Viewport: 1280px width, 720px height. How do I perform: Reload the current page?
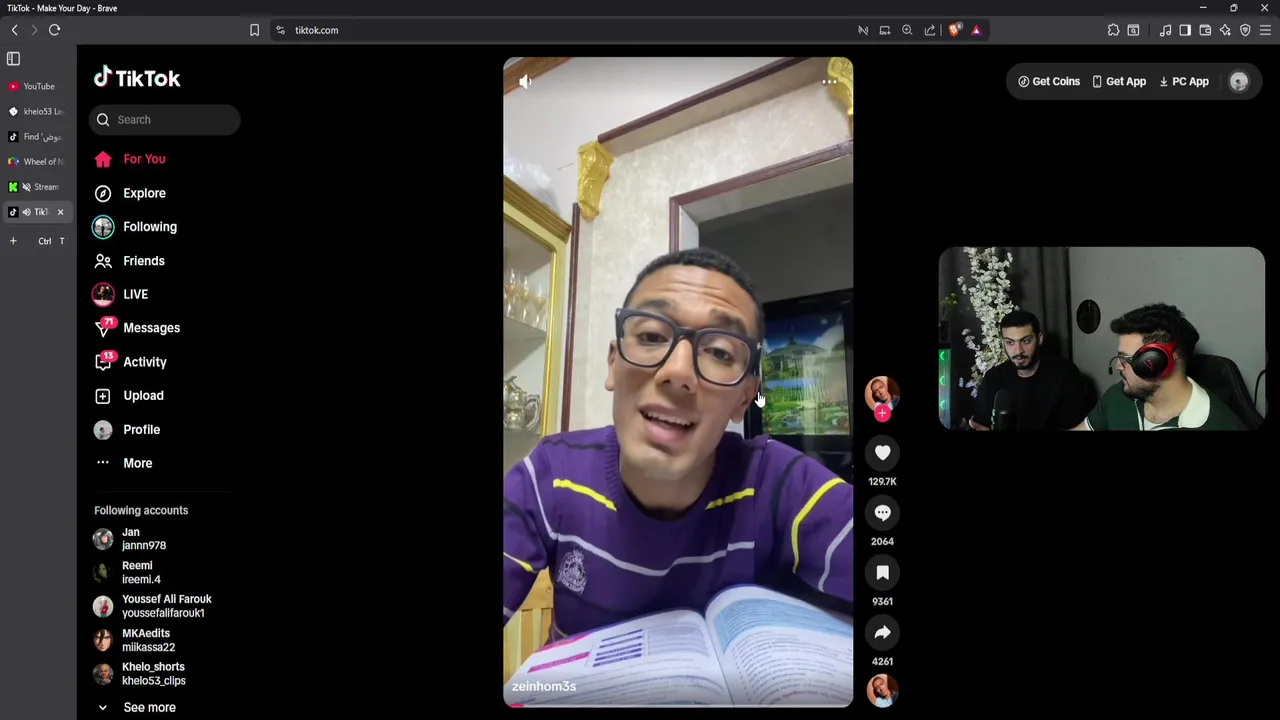click(x=54, y=30)
